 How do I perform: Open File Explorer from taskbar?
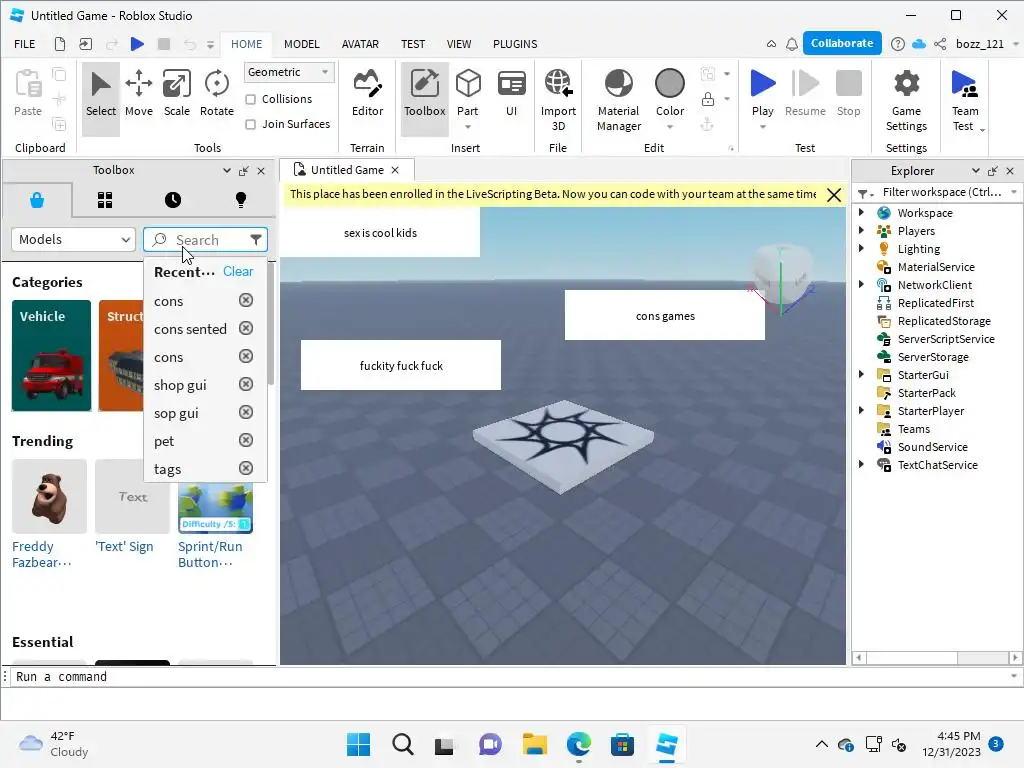click(x=534, y=744)
